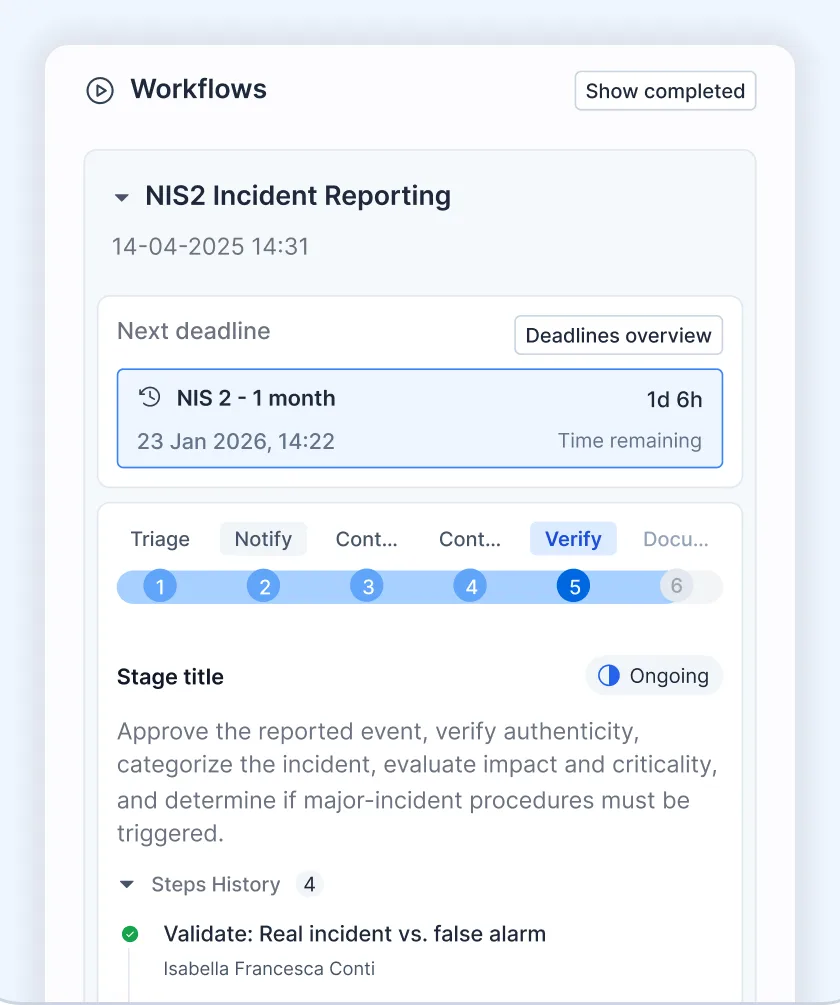Select the Verify stage tab
Screen dimensions: 840x1005
coord(573,539)
